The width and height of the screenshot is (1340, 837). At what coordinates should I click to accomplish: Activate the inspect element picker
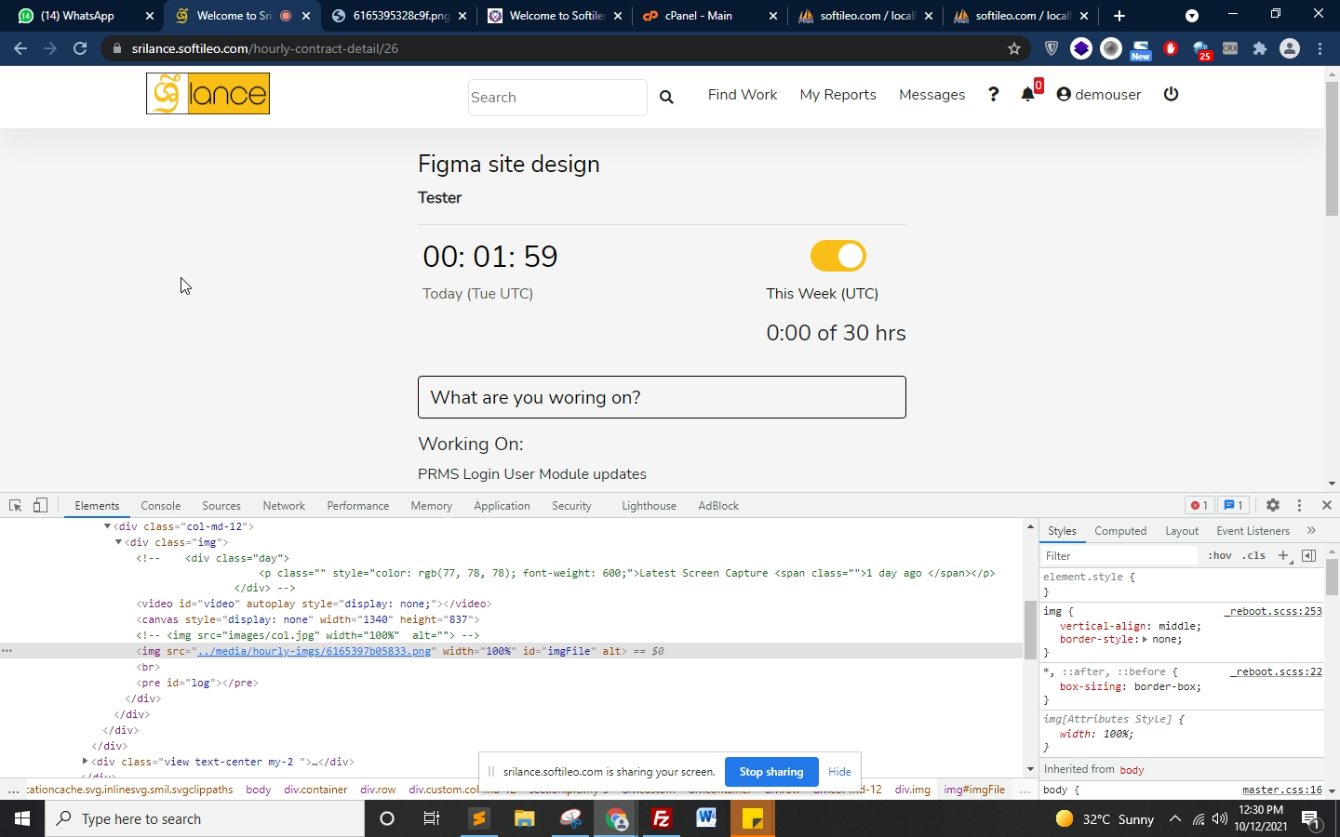[x=16, y=506]
